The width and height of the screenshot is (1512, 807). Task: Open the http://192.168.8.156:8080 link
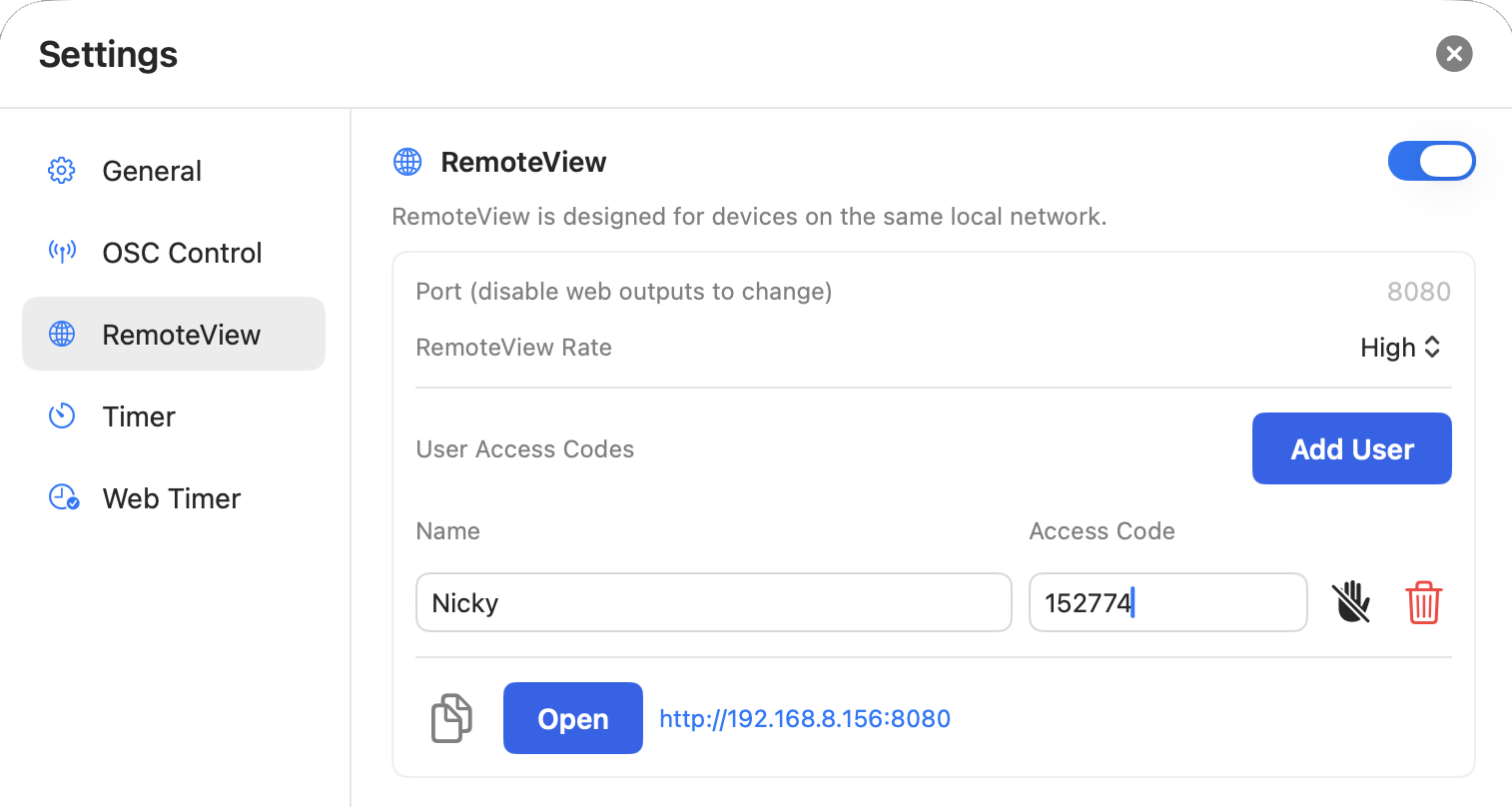(x=805, y=719)
